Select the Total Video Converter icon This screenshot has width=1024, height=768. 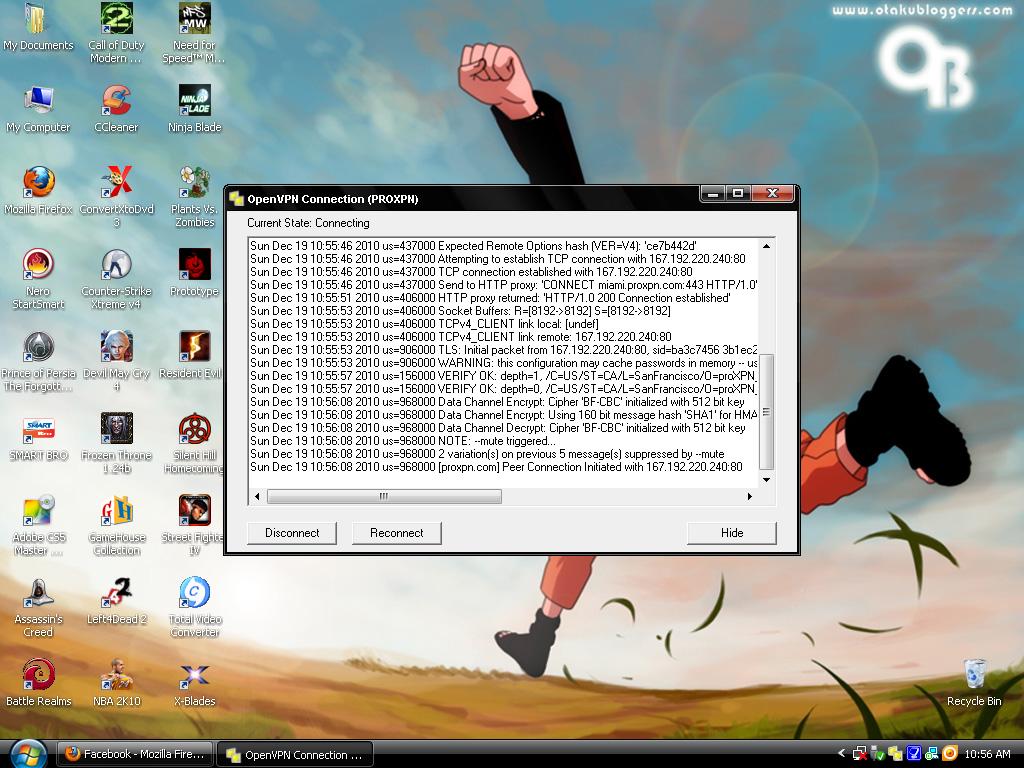pyautogui.click(x=195, y=607)
